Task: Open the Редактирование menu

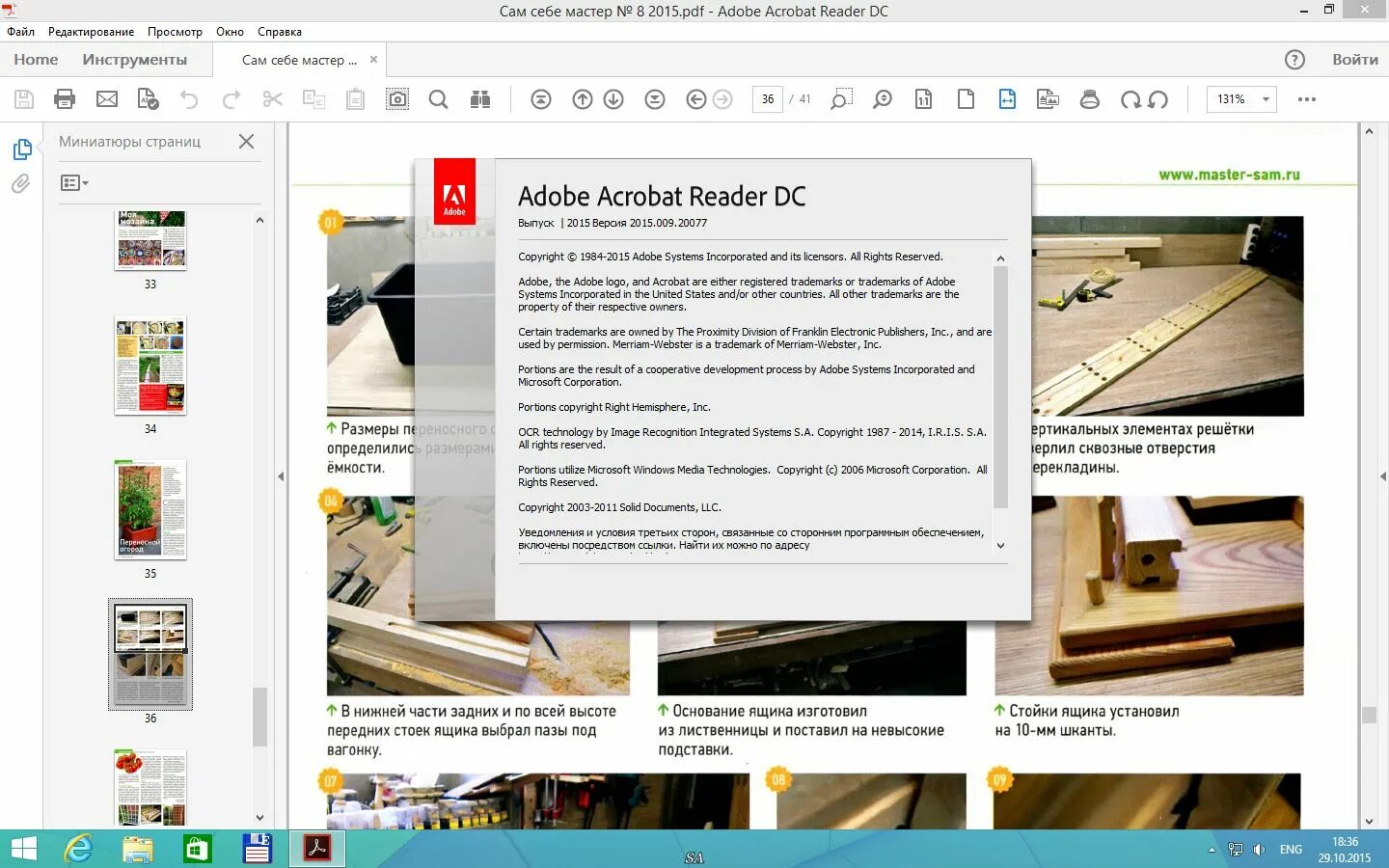Action: coord(92,32)
